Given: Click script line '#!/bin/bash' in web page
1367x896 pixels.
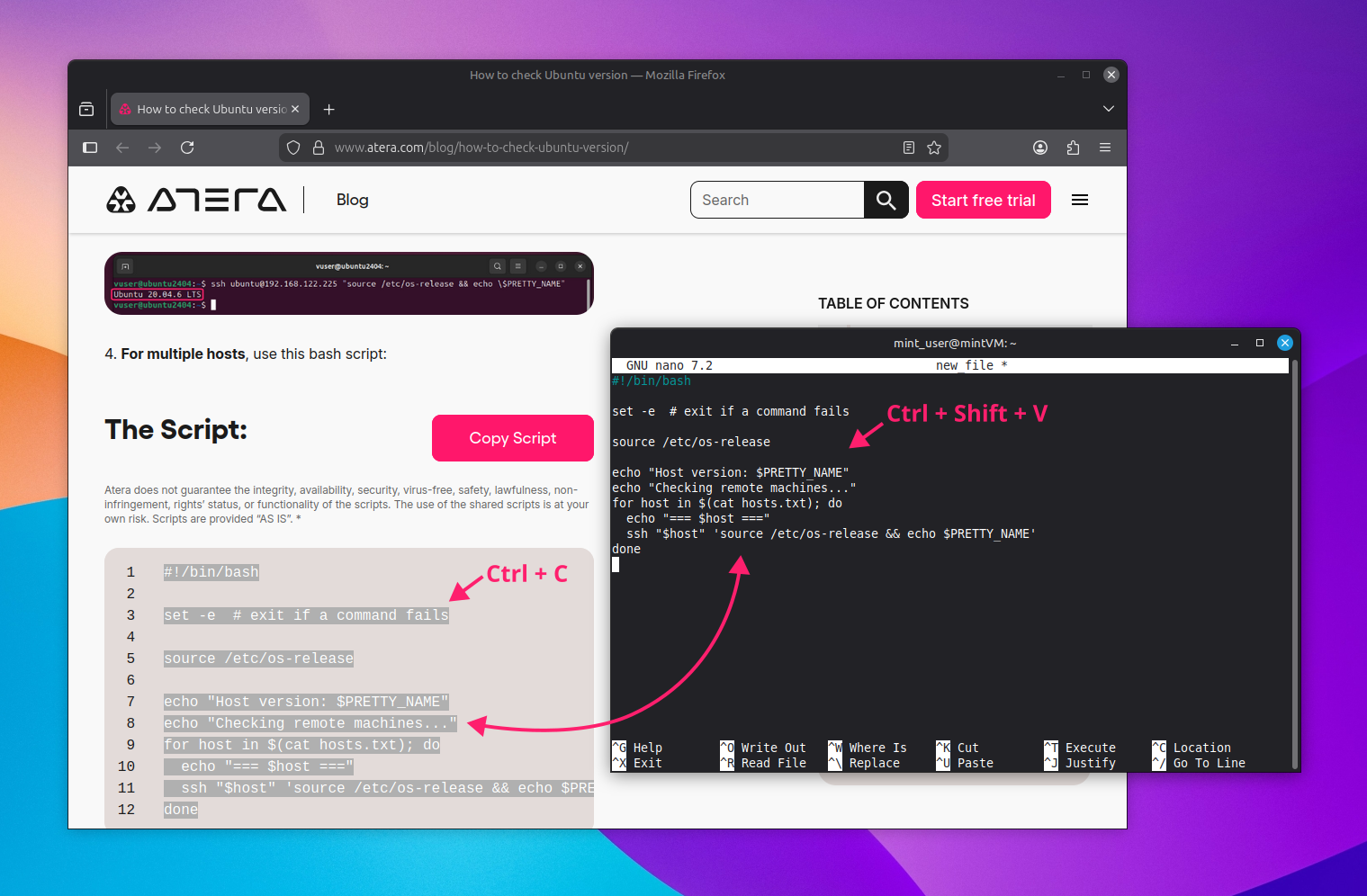Looking at the screenshot, I should pyautogui.click(x=211, y=572).
